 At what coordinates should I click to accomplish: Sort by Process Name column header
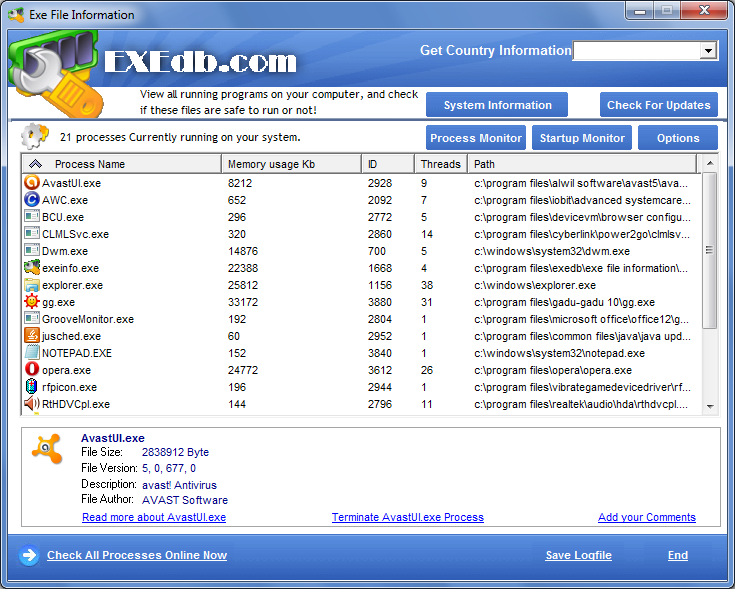[x=121, y=164]
